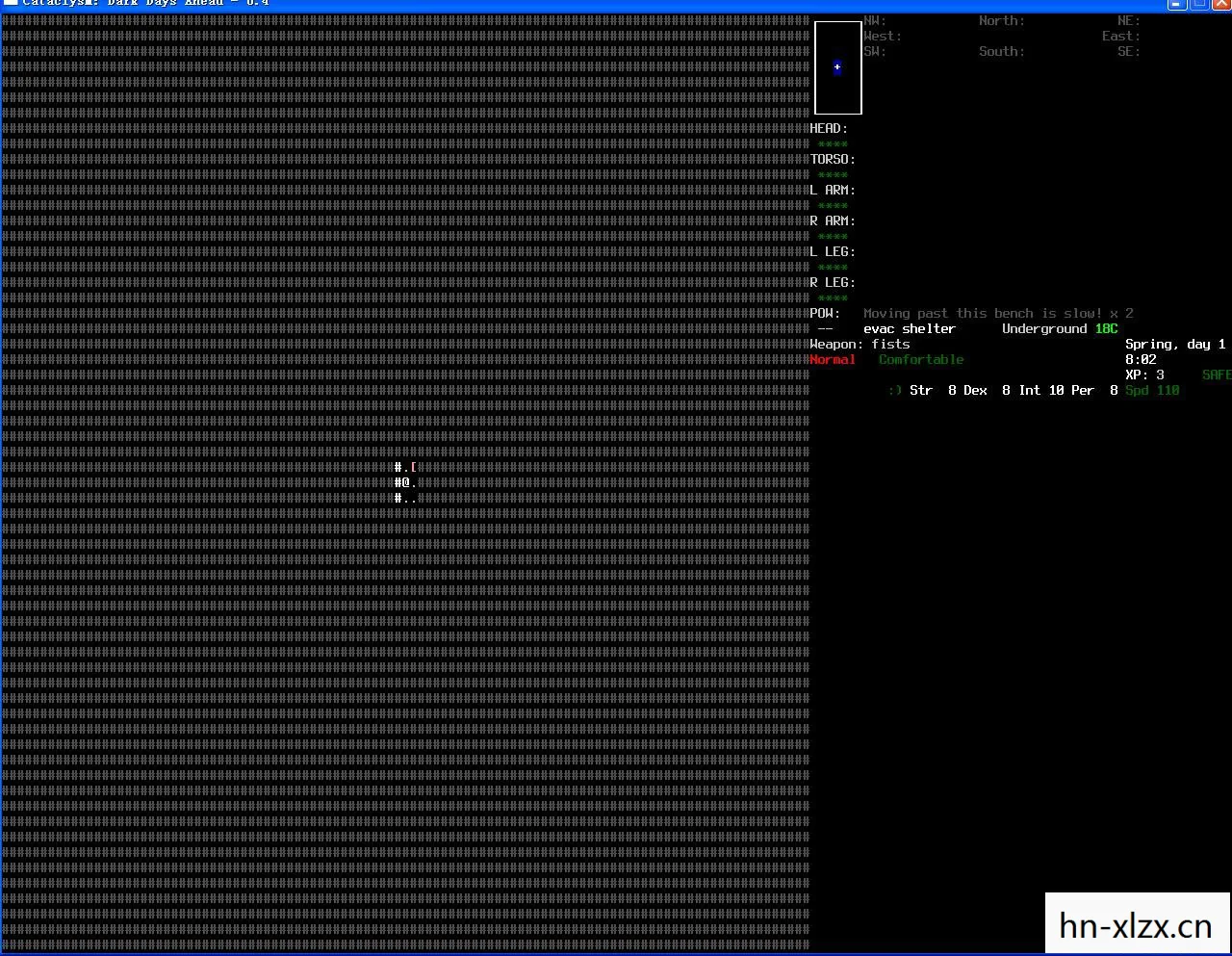The width and height of the screenshot is (1232, 956).
Task: Click the green health bar under L LEG
Action: (833, 268)
